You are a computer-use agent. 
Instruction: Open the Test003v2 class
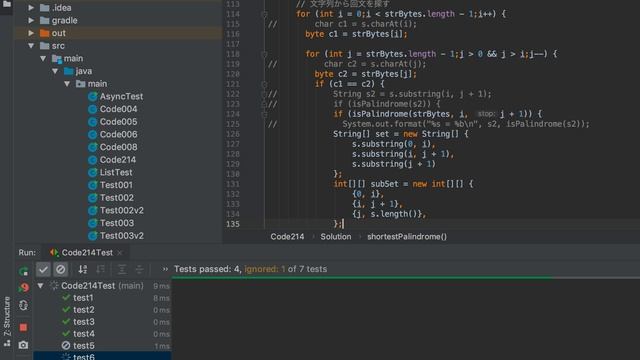tap(122, 236)
